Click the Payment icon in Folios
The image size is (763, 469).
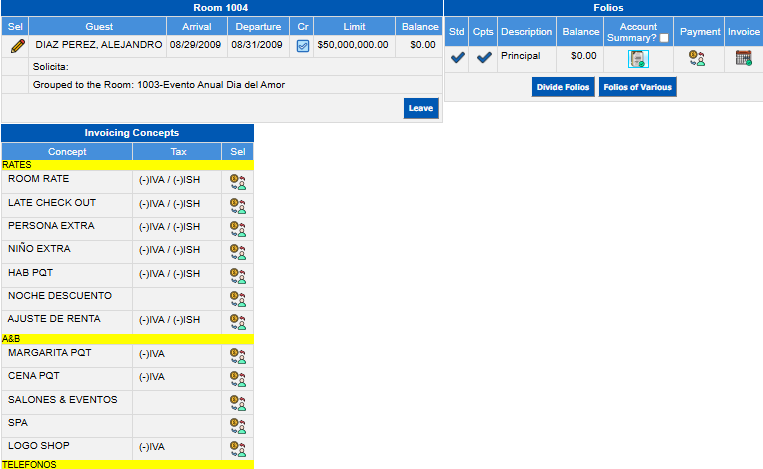point(698,59)
